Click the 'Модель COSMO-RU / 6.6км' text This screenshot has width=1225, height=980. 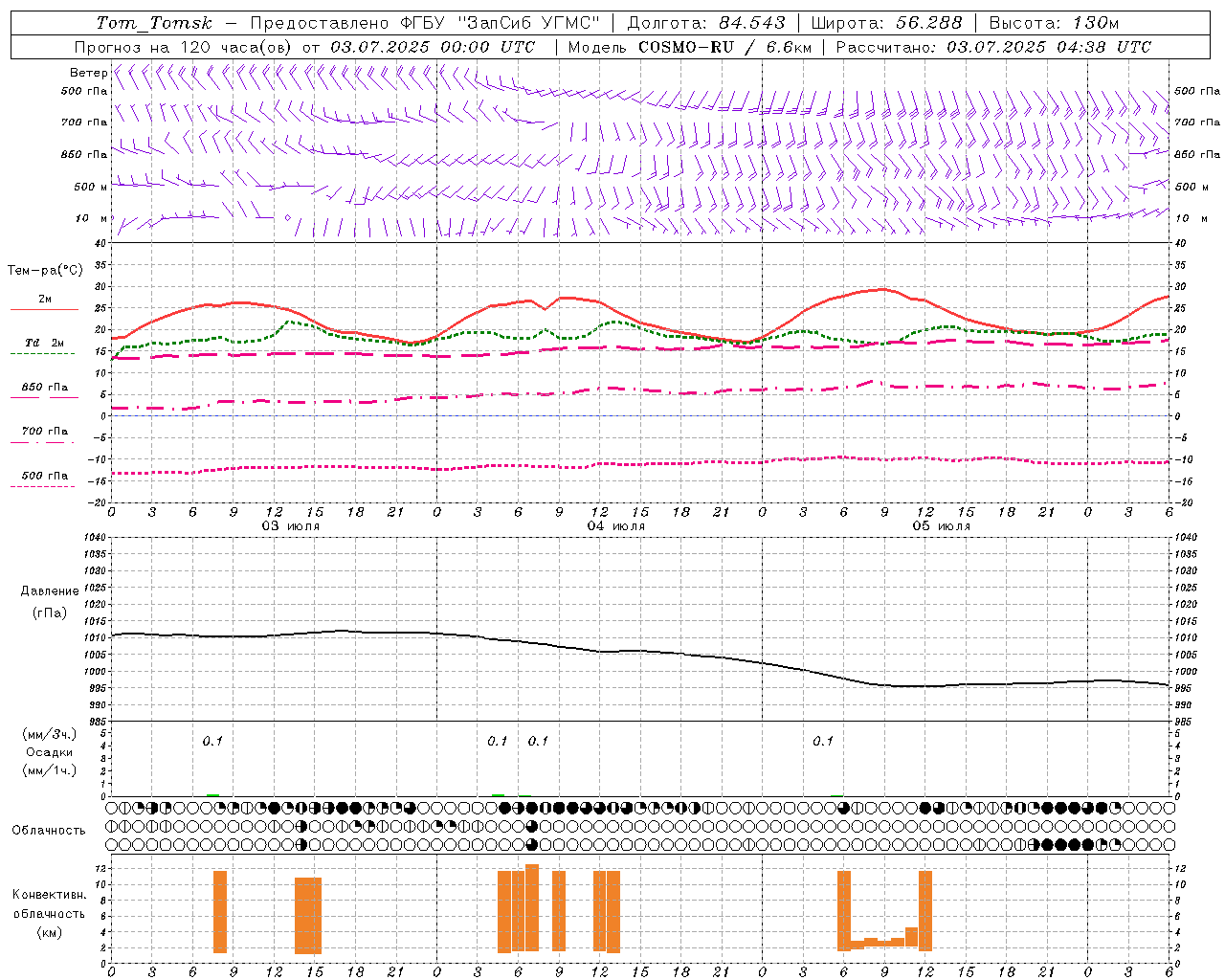click(x=690, y=47)
